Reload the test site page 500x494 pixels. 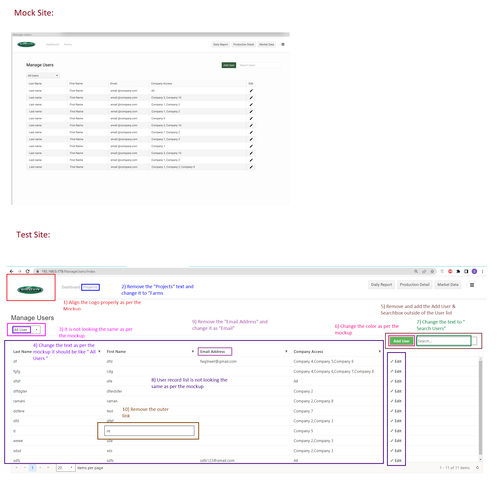coord(27,271)
